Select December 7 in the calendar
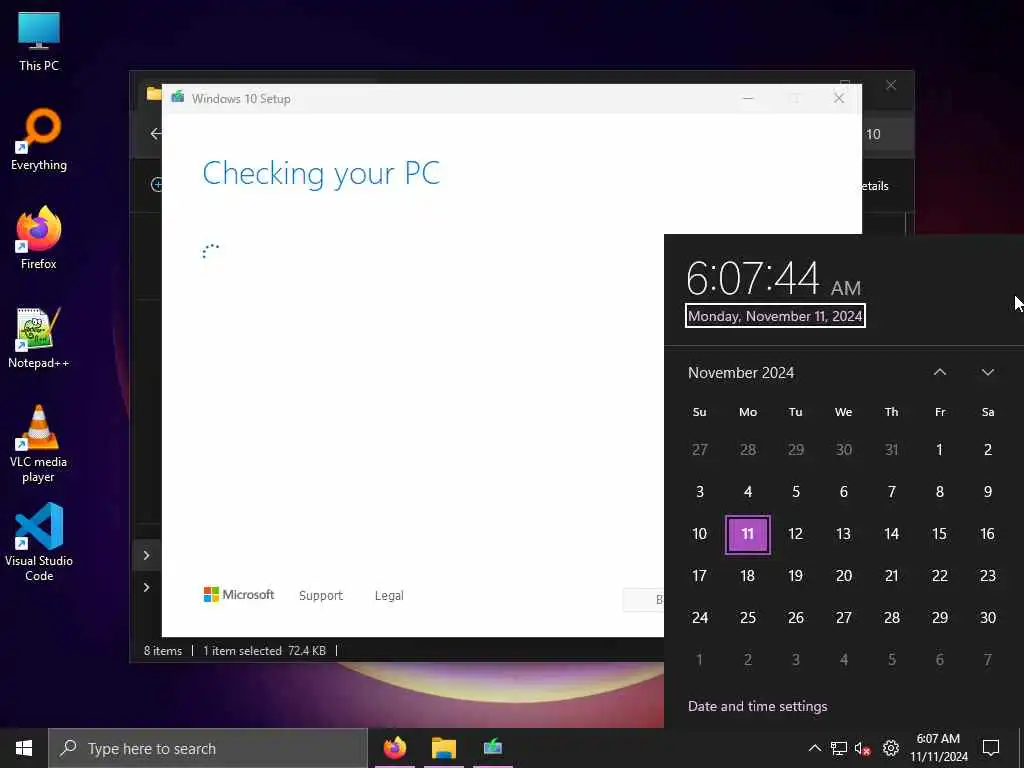This screenshot has height=768, width=1024. pos(987,660)
